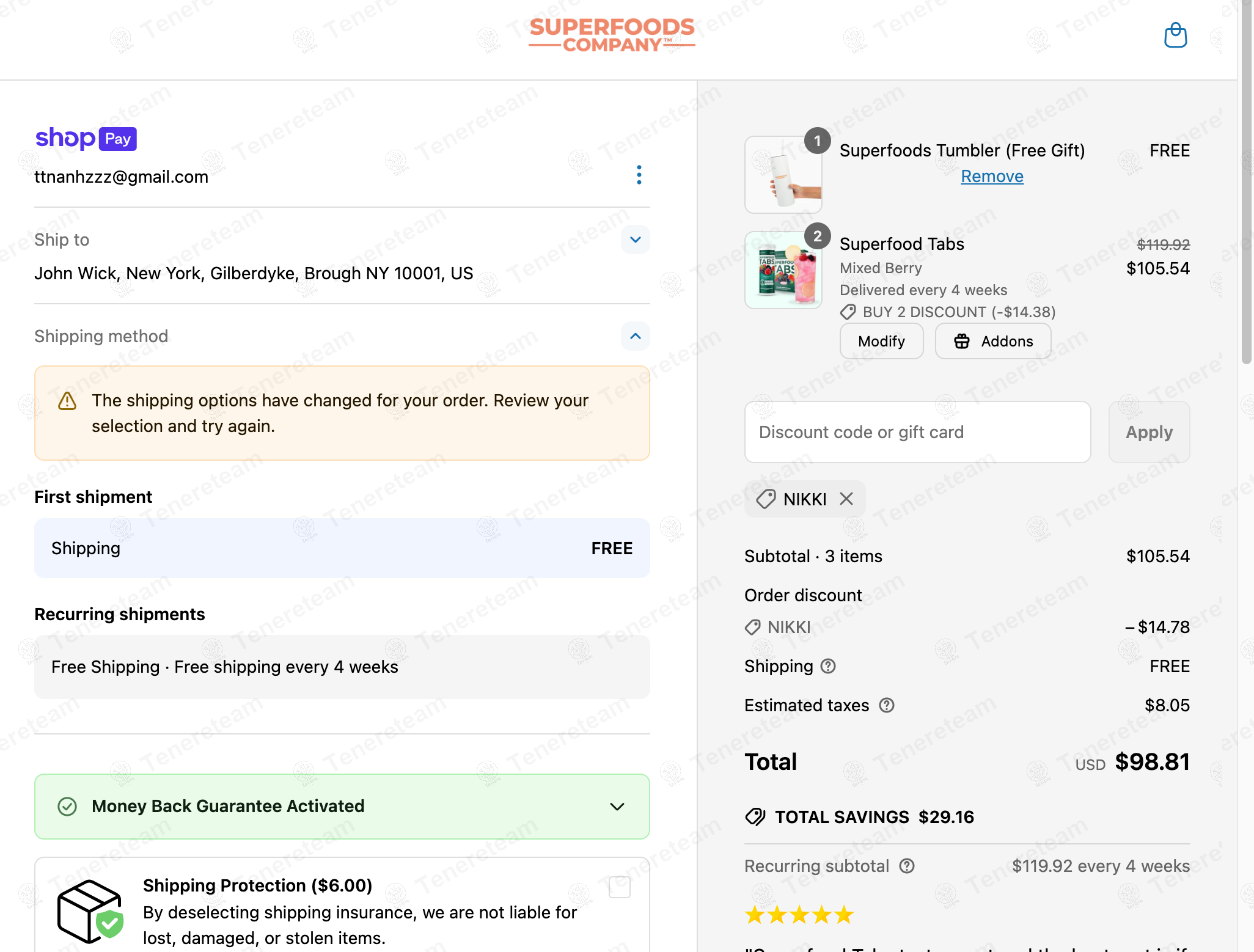This screenshot has width=1254, height=952.
Task: Click the Superfood Tabs product thumbnail
Action: pyautogui.click(x=783, y=269)
